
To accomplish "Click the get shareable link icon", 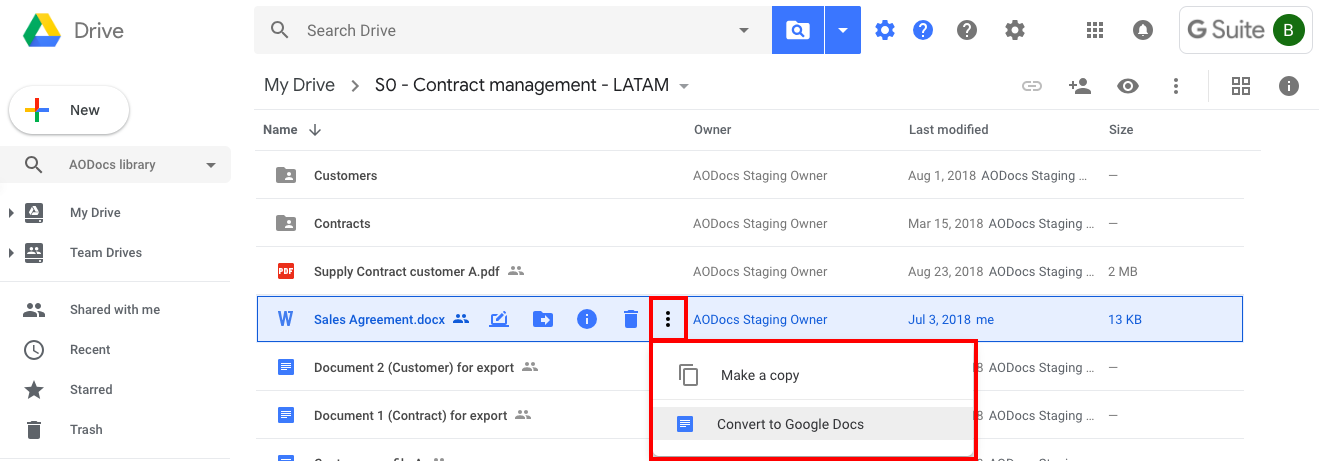I will point(1031,86).
